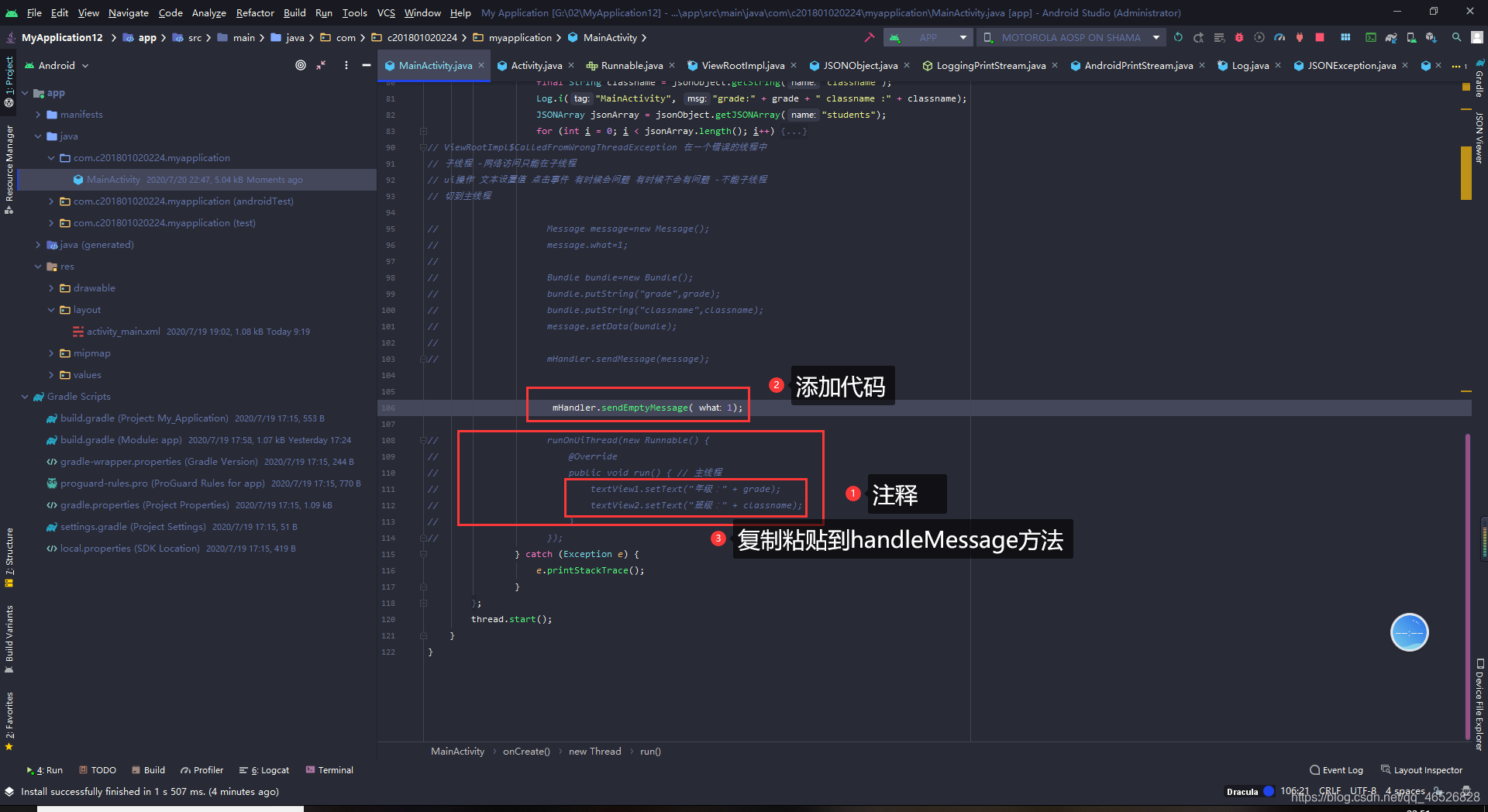Click the Run with Coverage icon
The width and height of the screenshot is (1488, 812).
tap(1259, 37)
